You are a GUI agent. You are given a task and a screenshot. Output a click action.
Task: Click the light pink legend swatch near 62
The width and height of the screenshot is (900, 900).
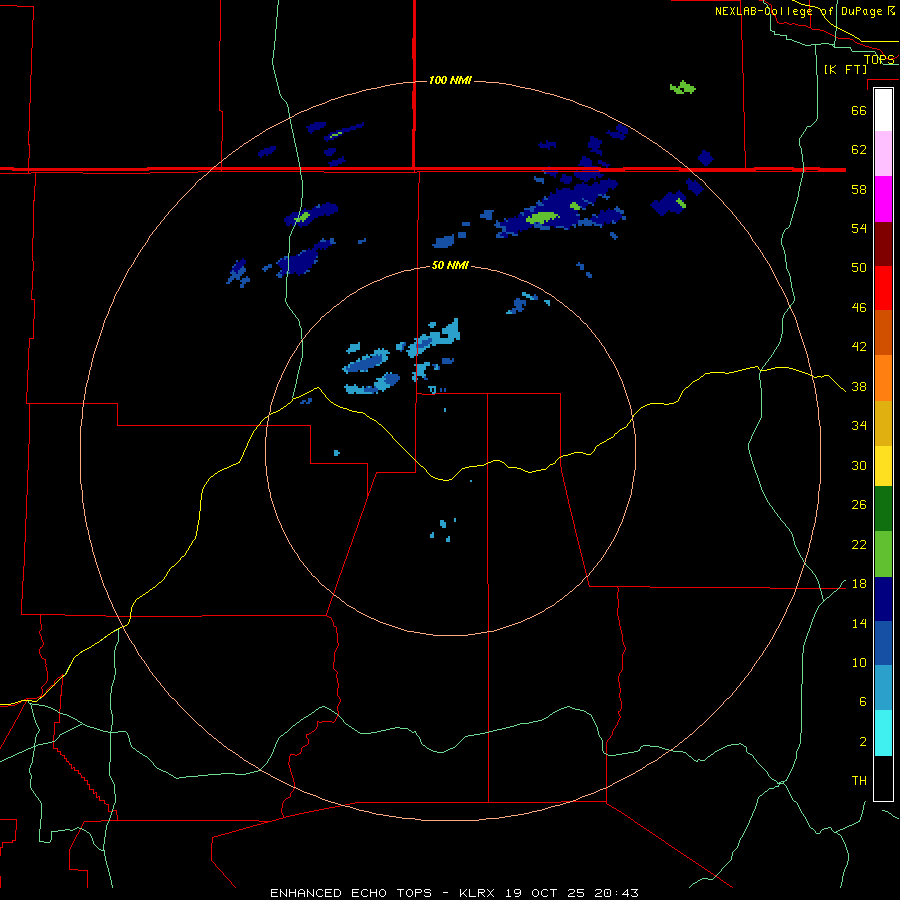click(x=883, y=154)
